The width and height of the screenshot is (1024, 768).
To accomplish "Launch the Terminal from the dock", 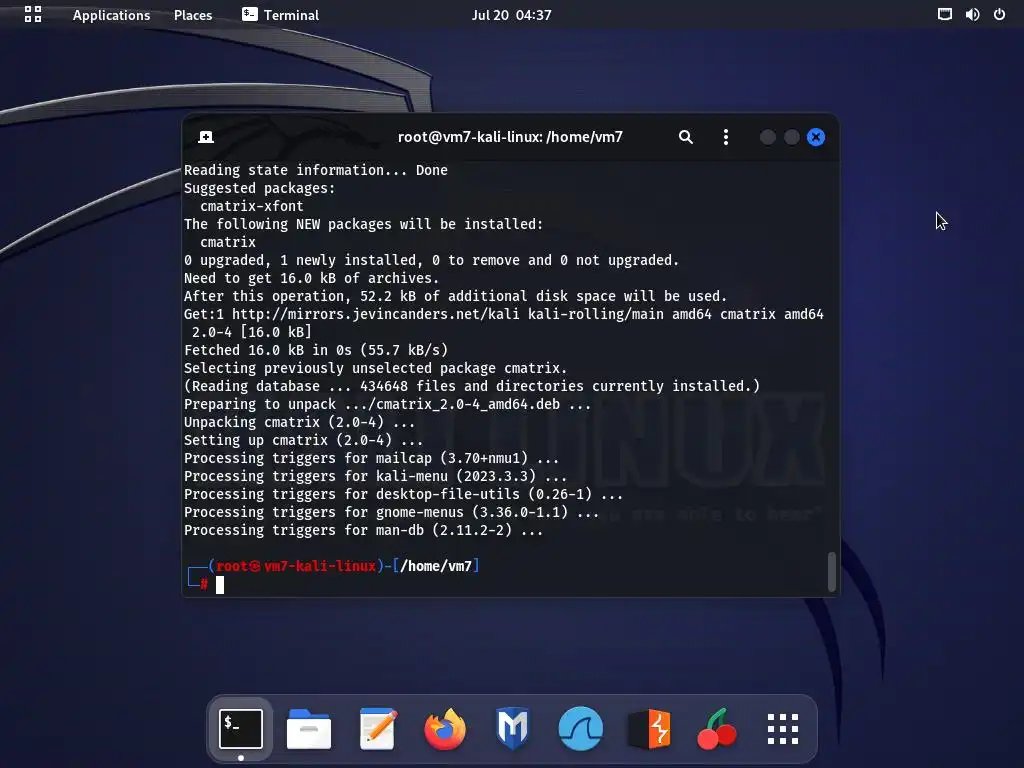I will [241, 729].
